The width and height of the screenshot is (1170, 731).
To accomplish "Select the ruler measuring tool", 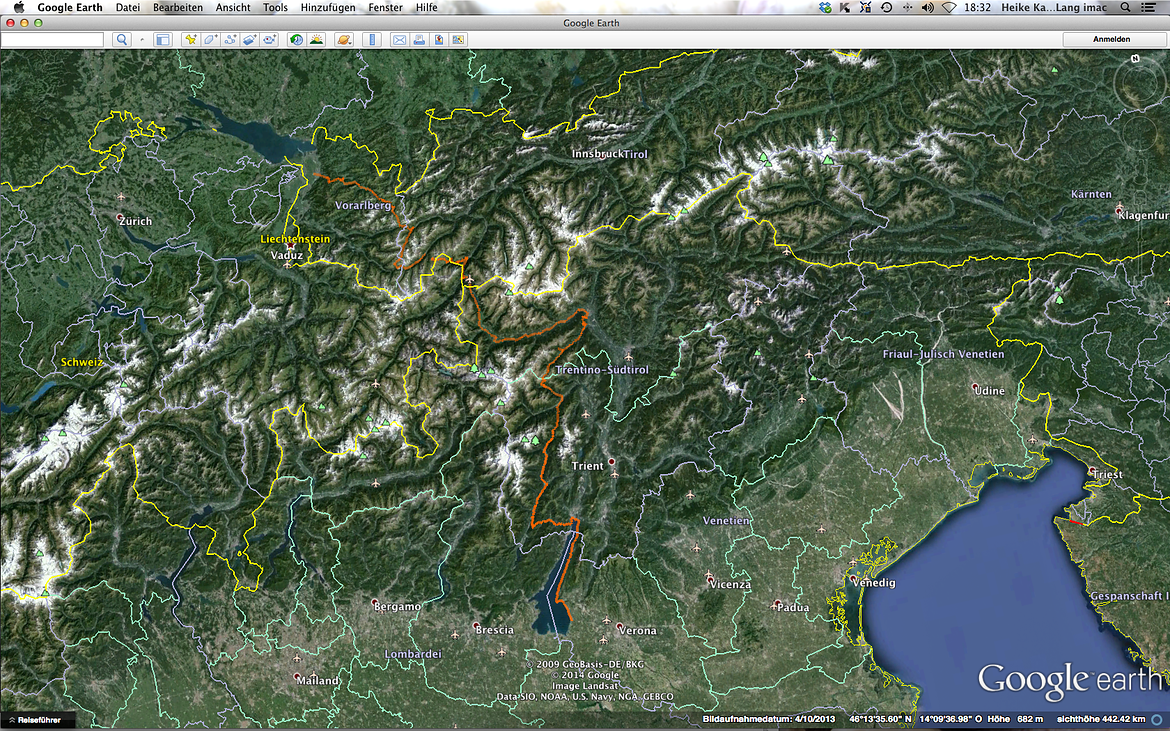I will point(372,40).
